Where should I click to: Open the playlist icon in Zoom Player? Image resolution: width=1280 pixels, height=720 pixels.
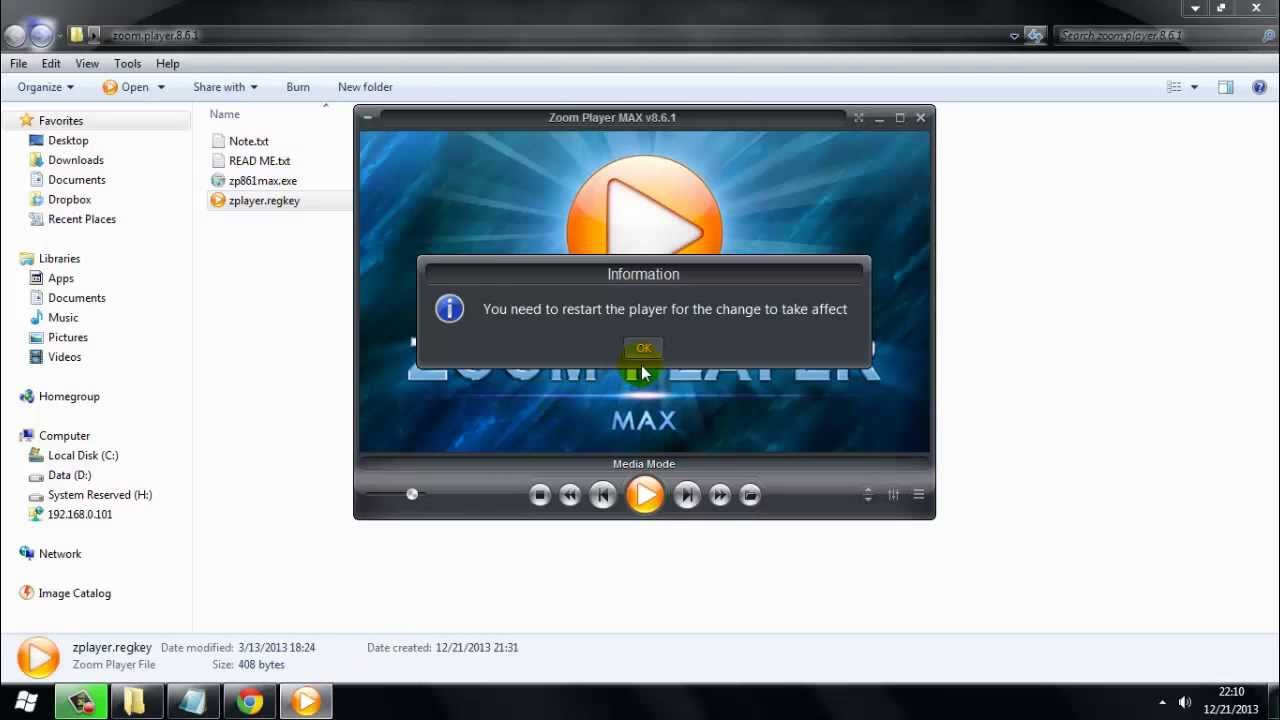(918, 494)
